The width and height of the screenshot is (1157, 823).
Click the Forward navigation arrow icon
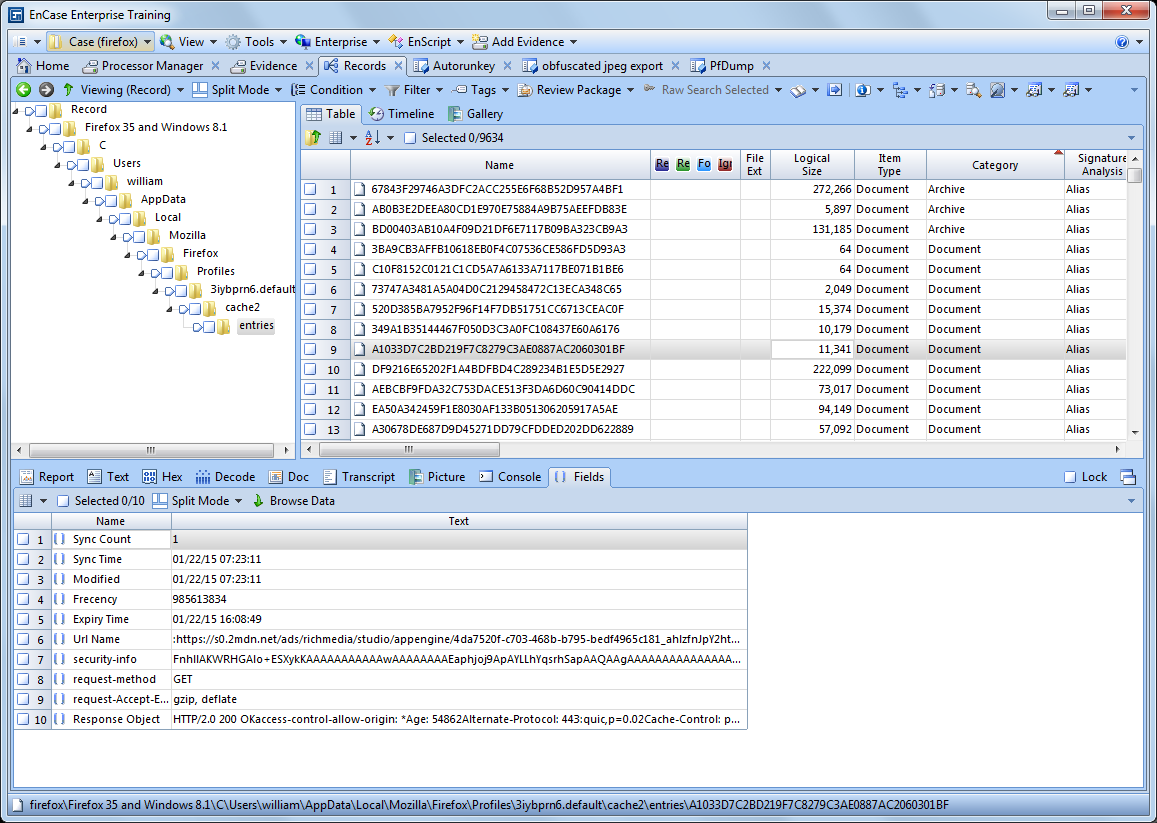(46, 89)
